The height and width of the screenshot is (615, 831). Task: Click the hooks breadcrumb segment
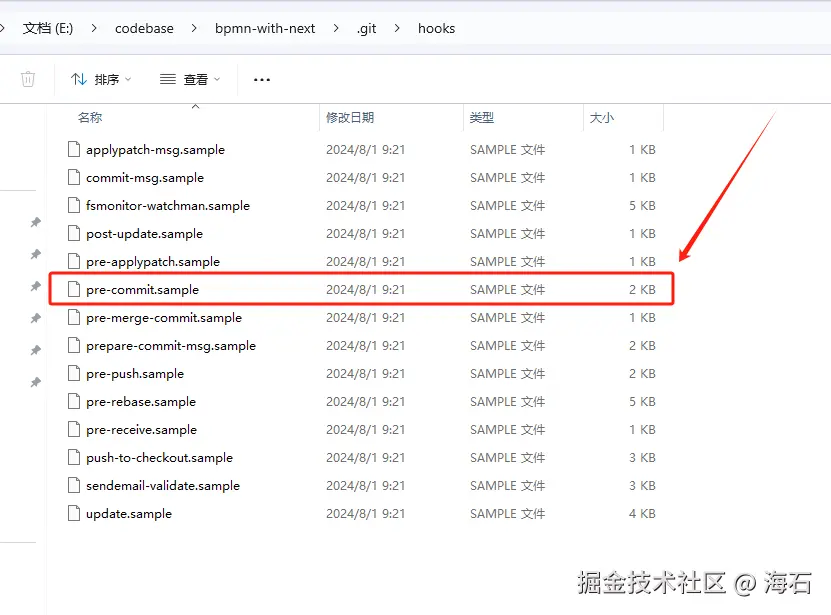pyautogui.click(x=436, y=28)
